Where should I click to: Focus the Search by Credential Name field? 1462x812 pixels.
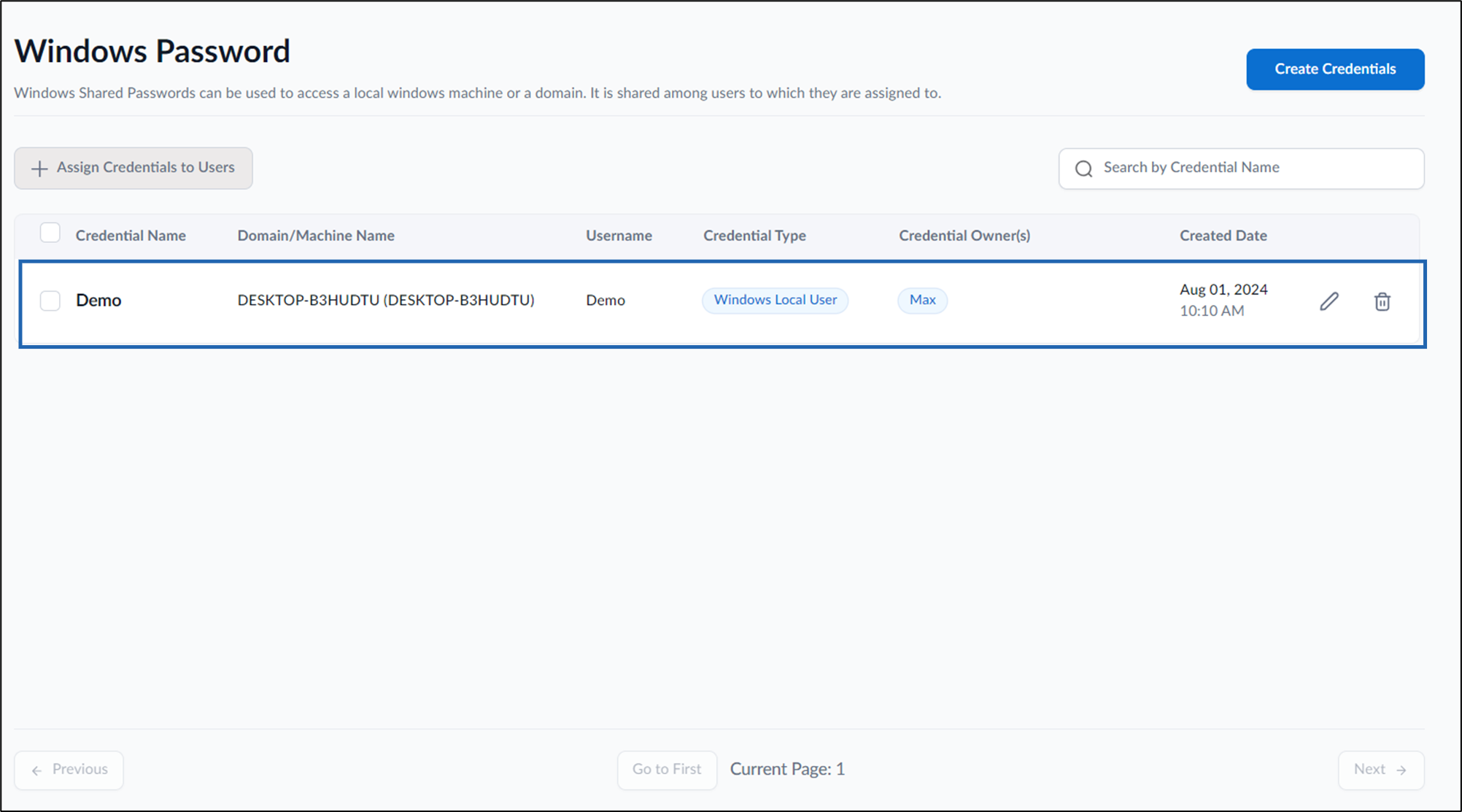pos(1242,169)
